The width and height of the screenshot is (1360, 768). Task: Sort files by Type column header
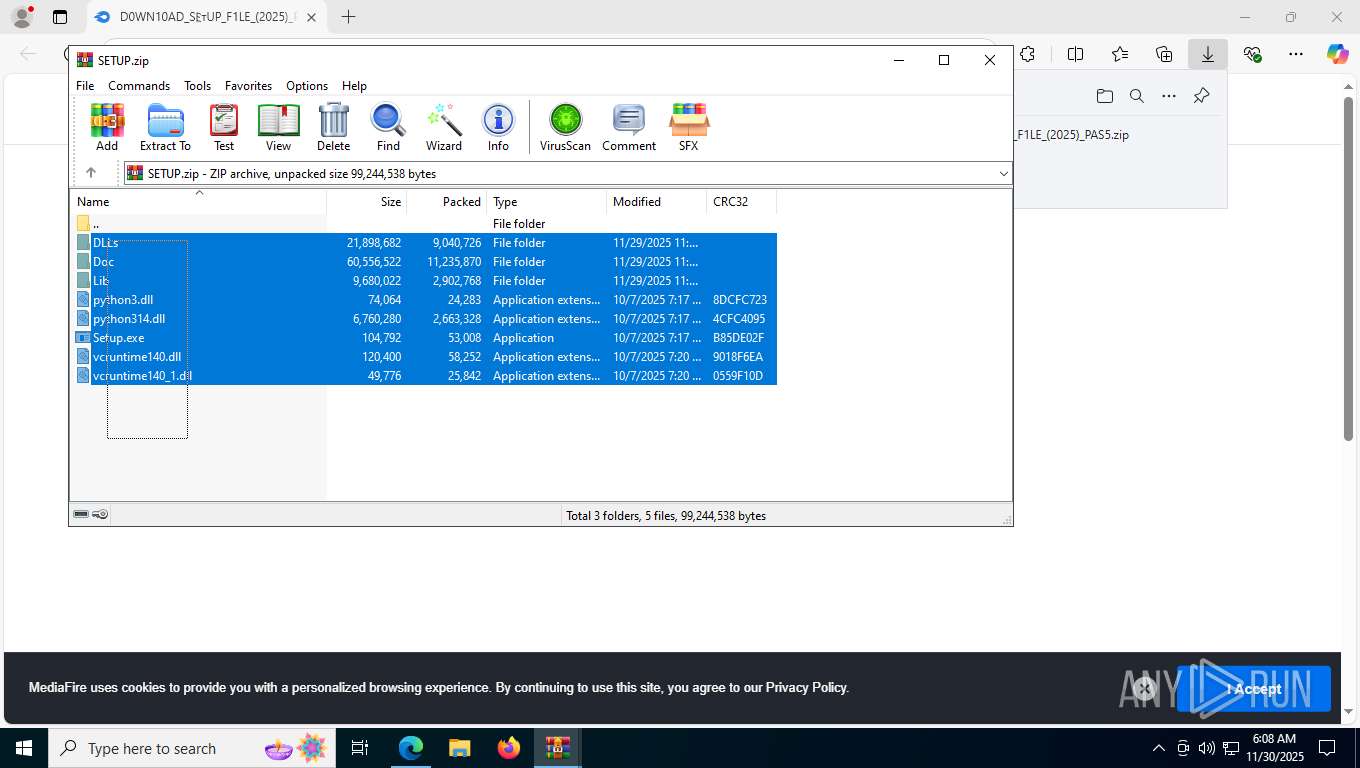tap(546, 202)
